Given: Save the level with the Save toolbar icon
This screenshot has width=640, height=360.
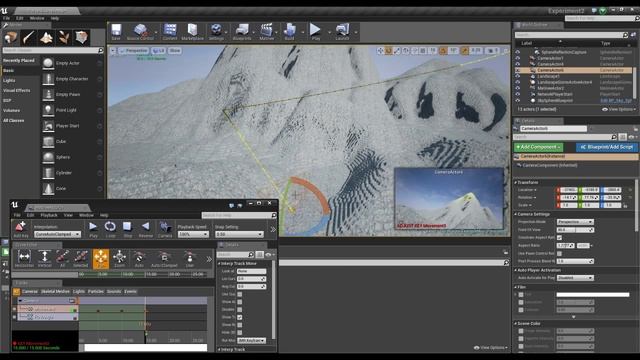Looking at the screenshot, I should (116, 32).
